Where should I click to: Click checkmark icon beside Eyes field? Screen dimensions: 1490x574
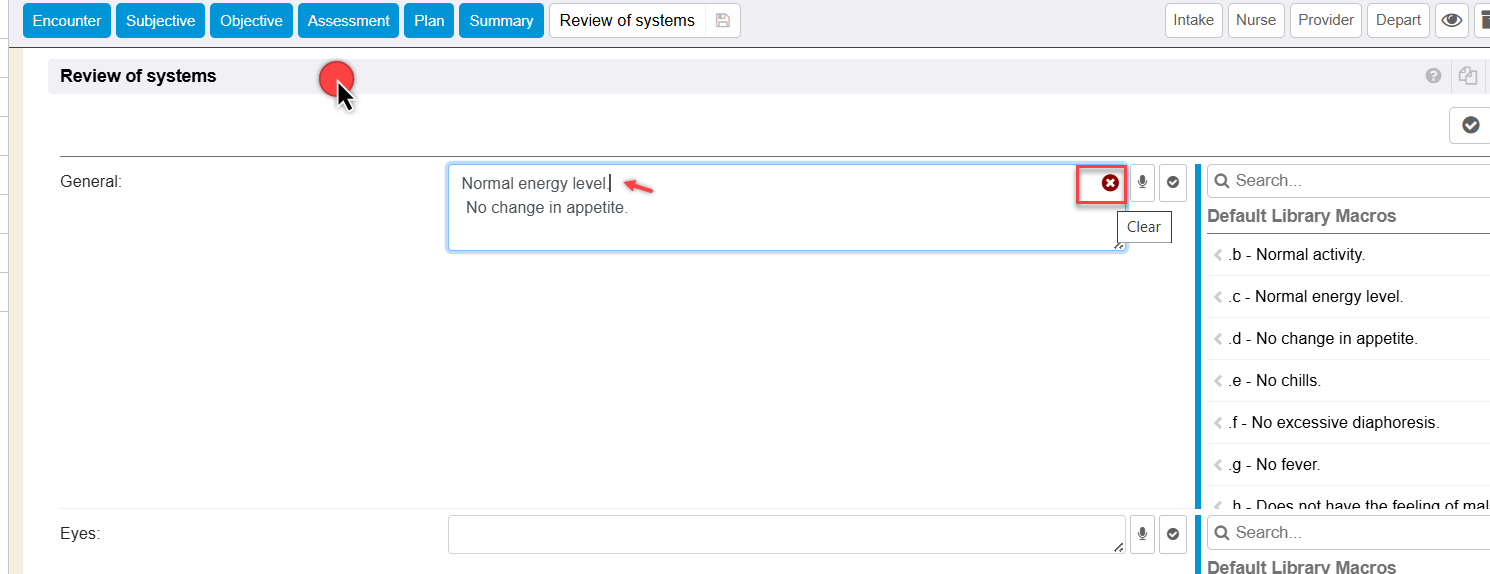click(x=1173, y=534)
